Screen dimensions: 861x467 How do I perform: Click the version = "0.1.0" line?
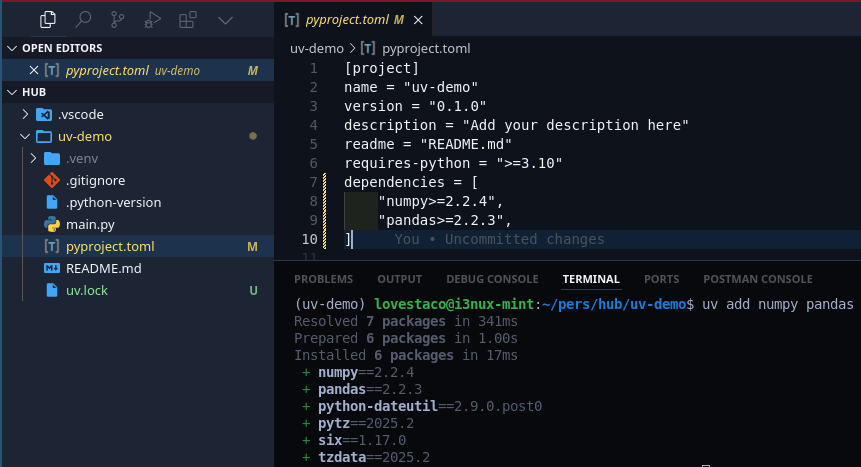point(415,106)
